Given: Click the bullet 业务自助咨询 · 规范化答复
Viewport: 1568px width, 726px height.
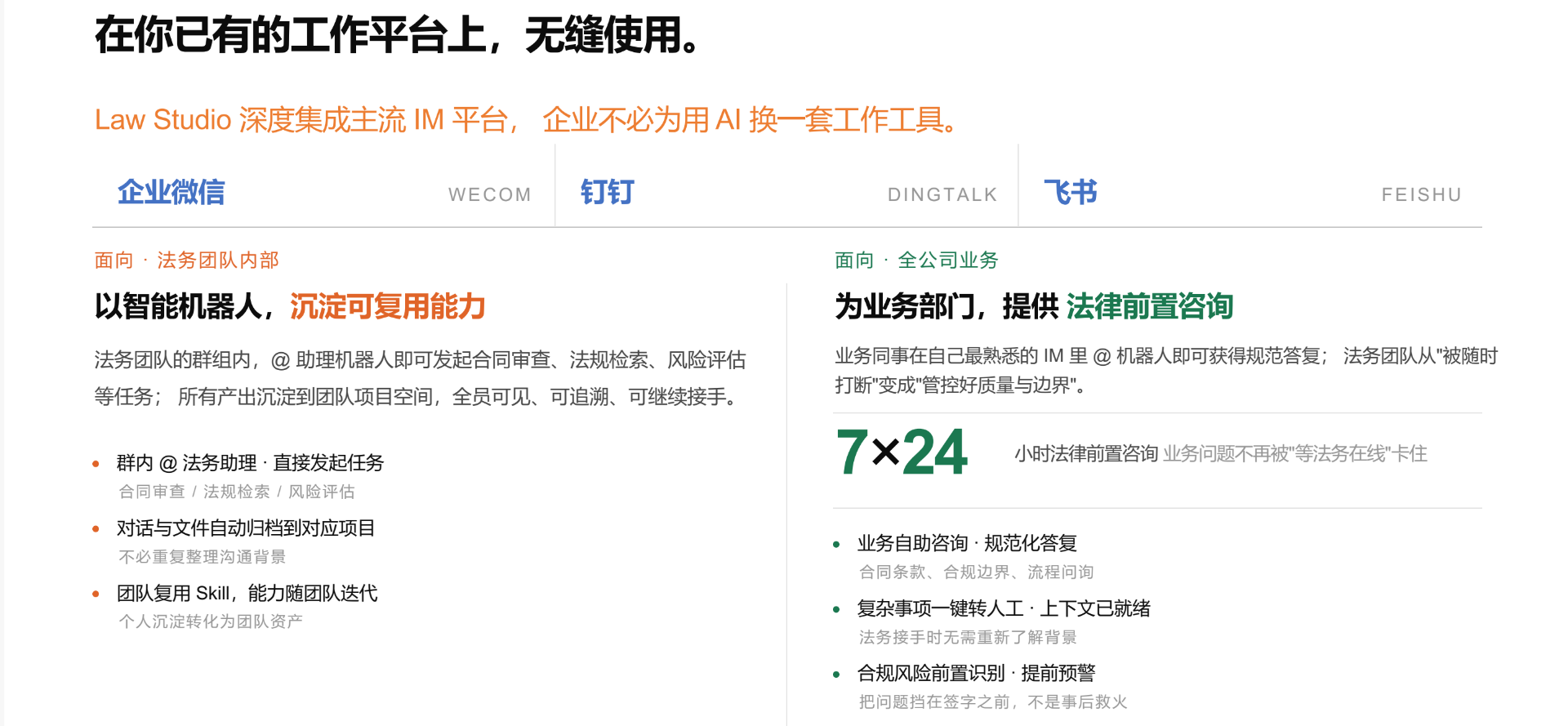Looking at the screenshot, I should point(967,543).
